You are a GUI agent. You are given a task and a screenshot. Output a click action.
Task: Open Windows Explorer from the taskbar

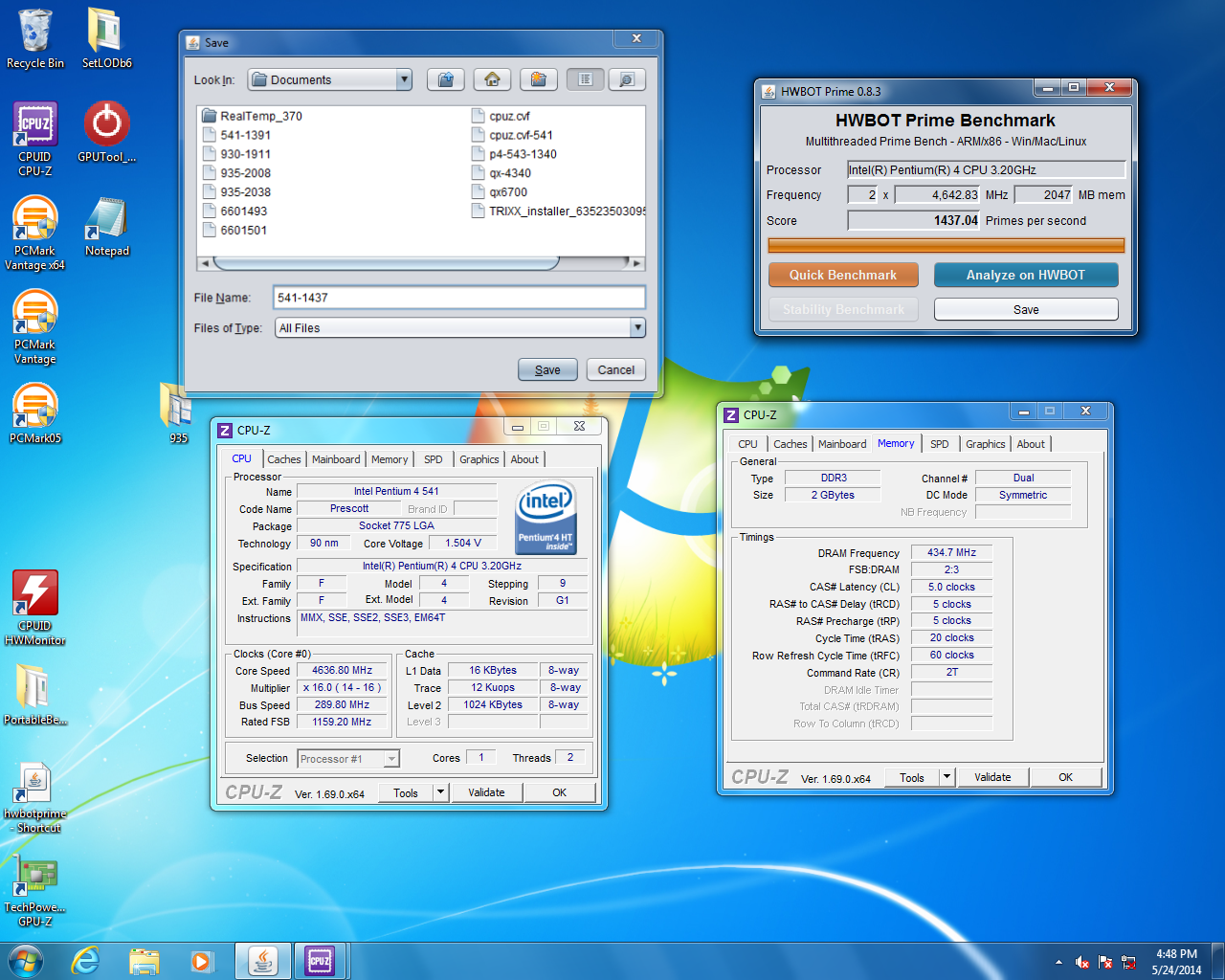click(x=144, y=961)
